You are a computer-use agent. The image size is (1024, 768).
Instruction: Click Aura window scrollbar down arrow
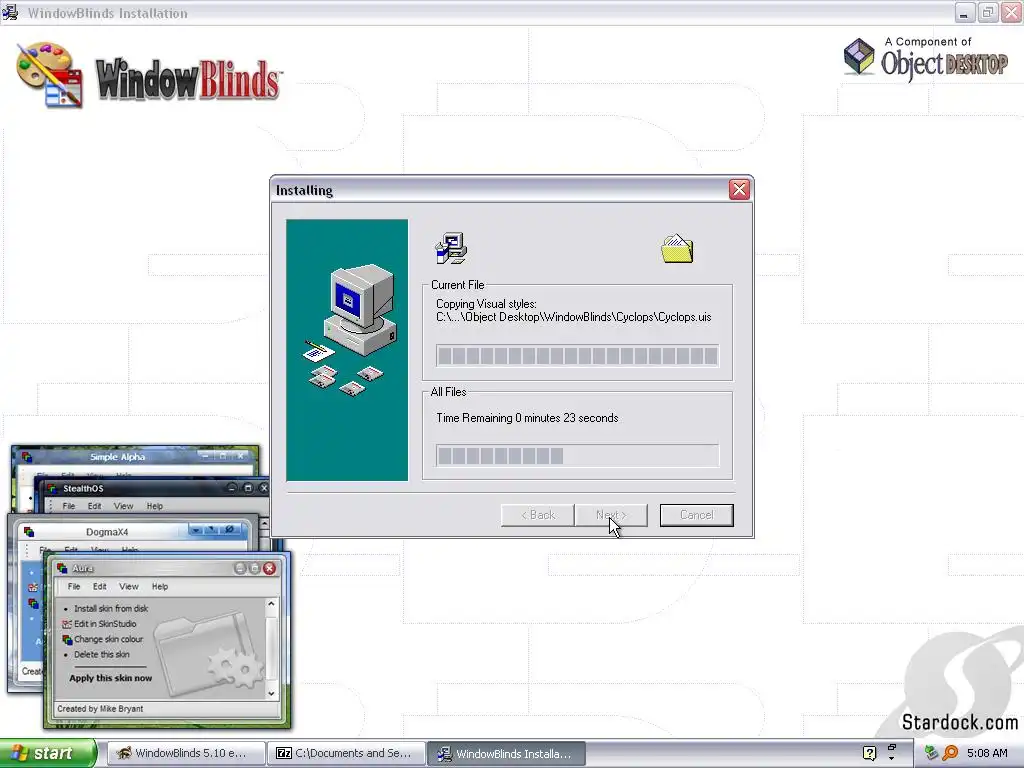click(x=272, y=694)
